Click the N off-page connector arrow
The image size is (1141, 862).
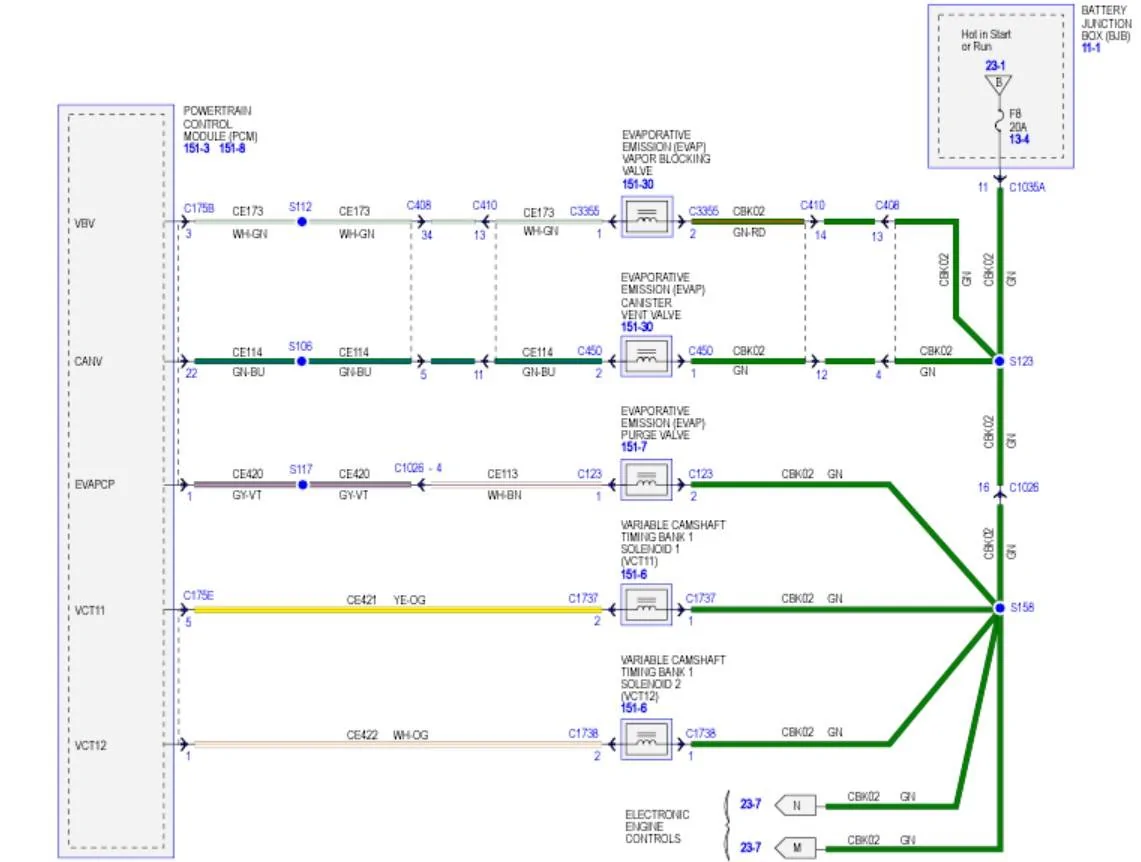point(795,805)
